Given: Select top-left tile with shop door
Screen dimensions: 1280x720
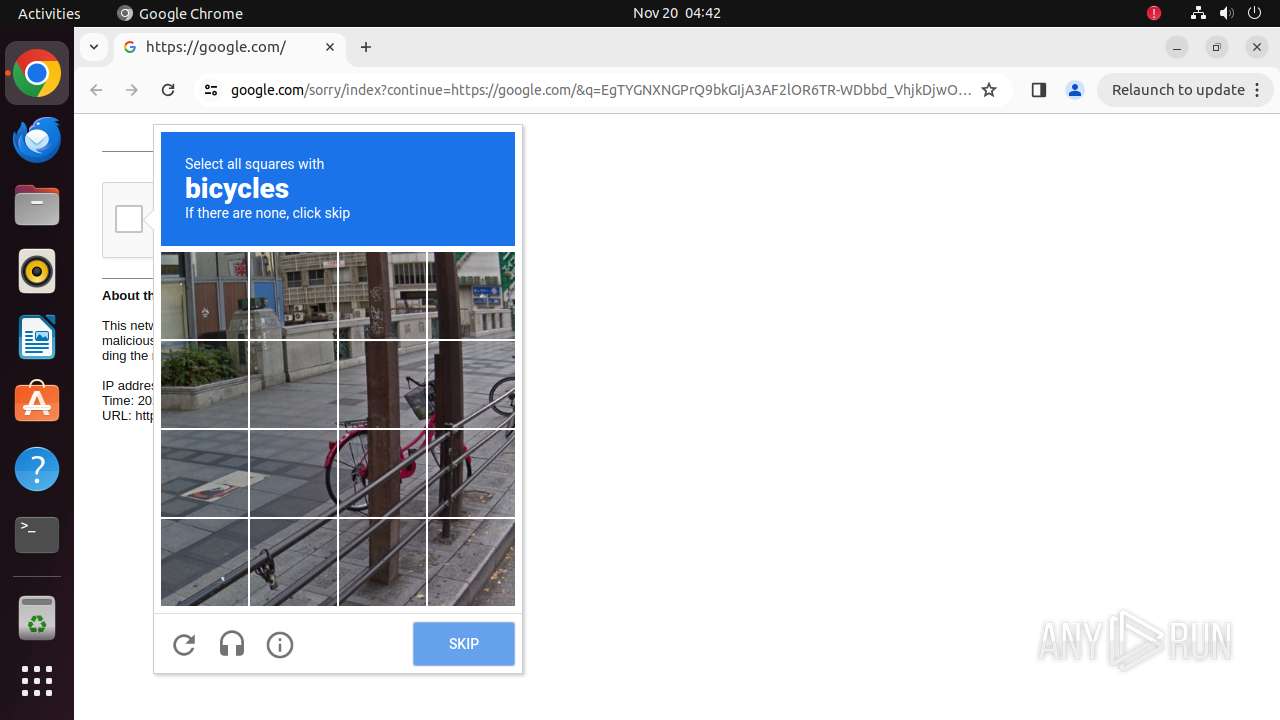Looking at the screenshot, I should pos(204,295).
